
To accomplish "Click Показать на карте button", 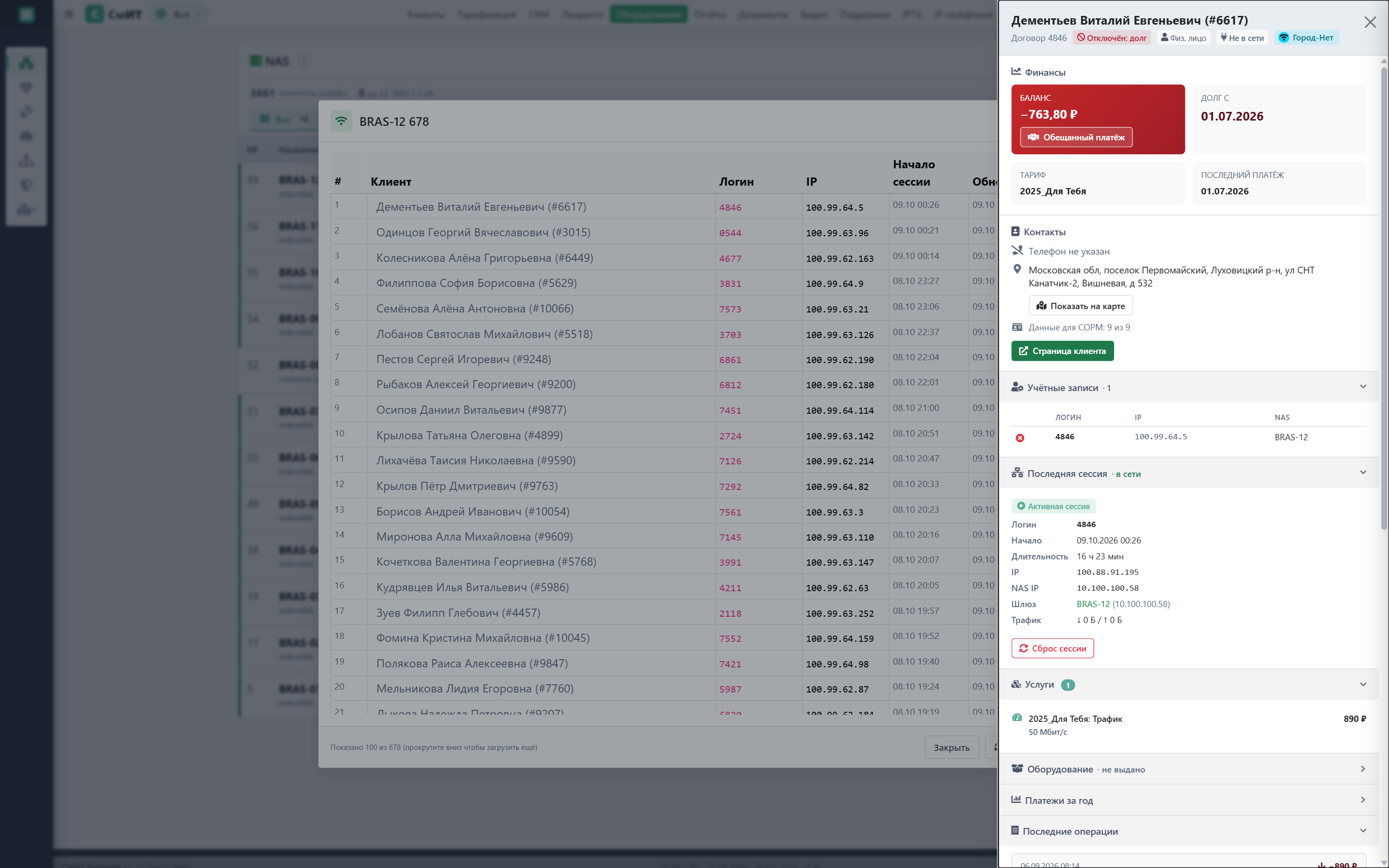I will [x=1080, y=306].
